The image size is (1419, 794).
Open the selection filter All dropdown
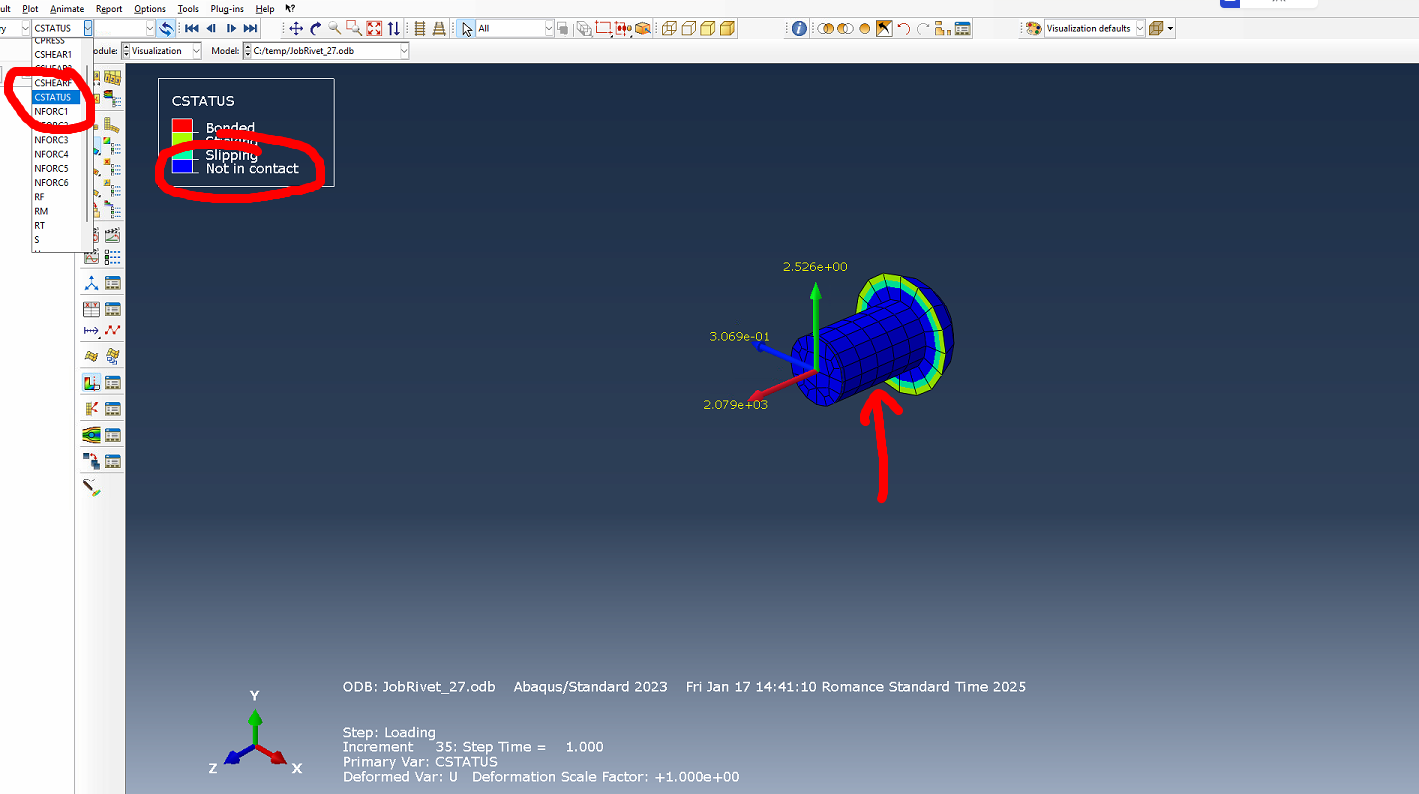pyautogui.click(x=549, y=28)
